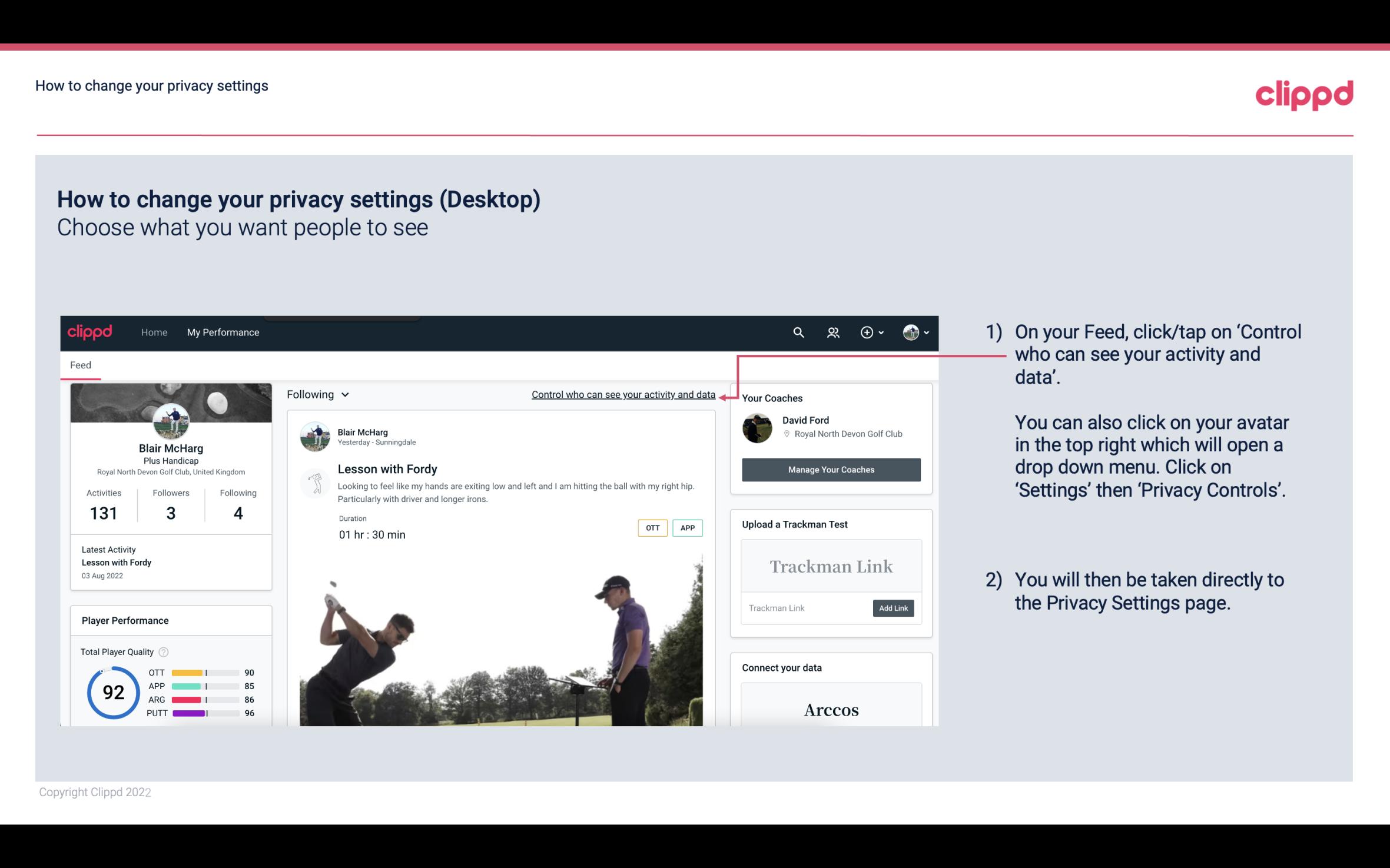This screenshot has height=868, width=1390.
Task: Click the user avatar icon top right
Action: pyautogui.click(x=910, y=332)
